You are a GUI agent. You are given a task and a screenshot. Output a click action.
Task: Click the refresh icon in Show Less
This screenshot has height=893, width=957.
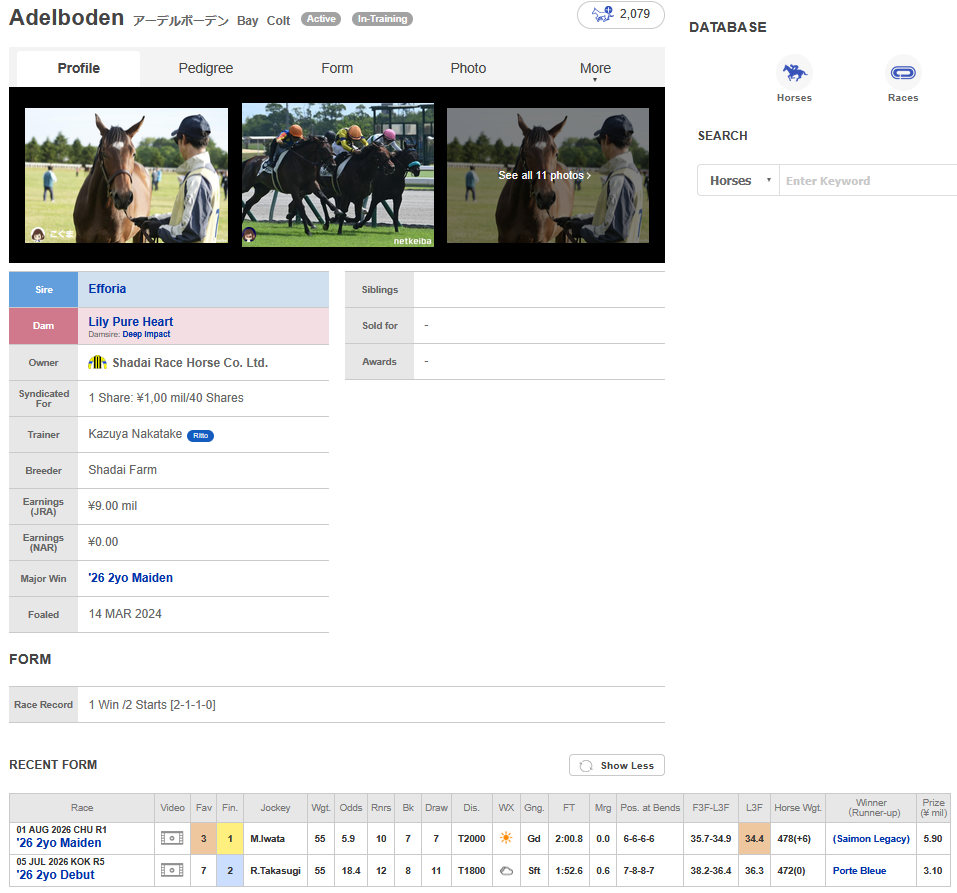pyautogui.click(x=586, y=765)
